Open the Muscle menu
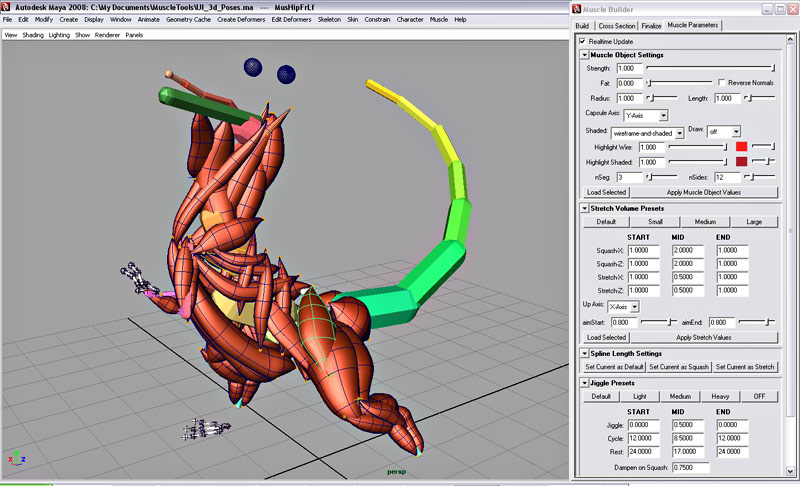The image size is (800, 486). click(x=439, y=19)
